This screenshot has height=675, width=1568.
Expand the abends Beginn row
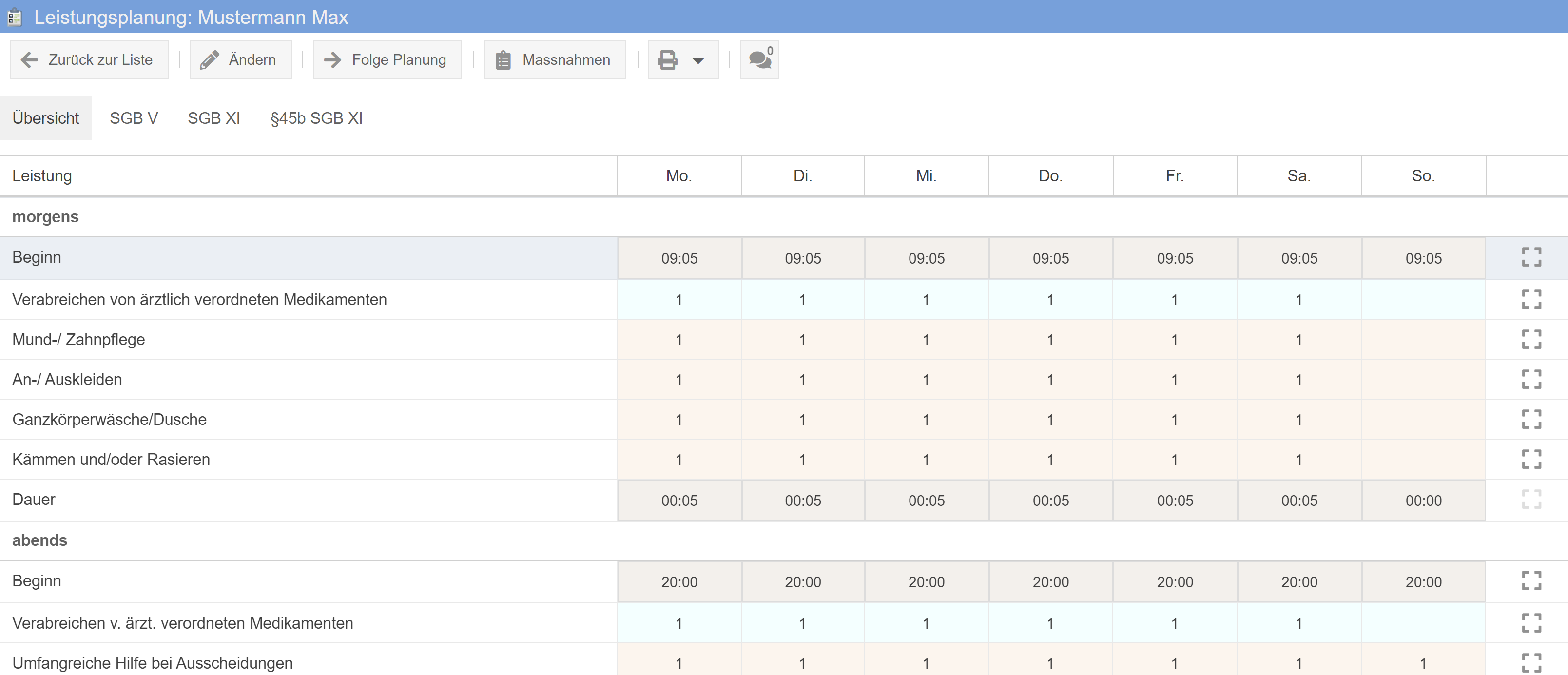point(1531,580)
